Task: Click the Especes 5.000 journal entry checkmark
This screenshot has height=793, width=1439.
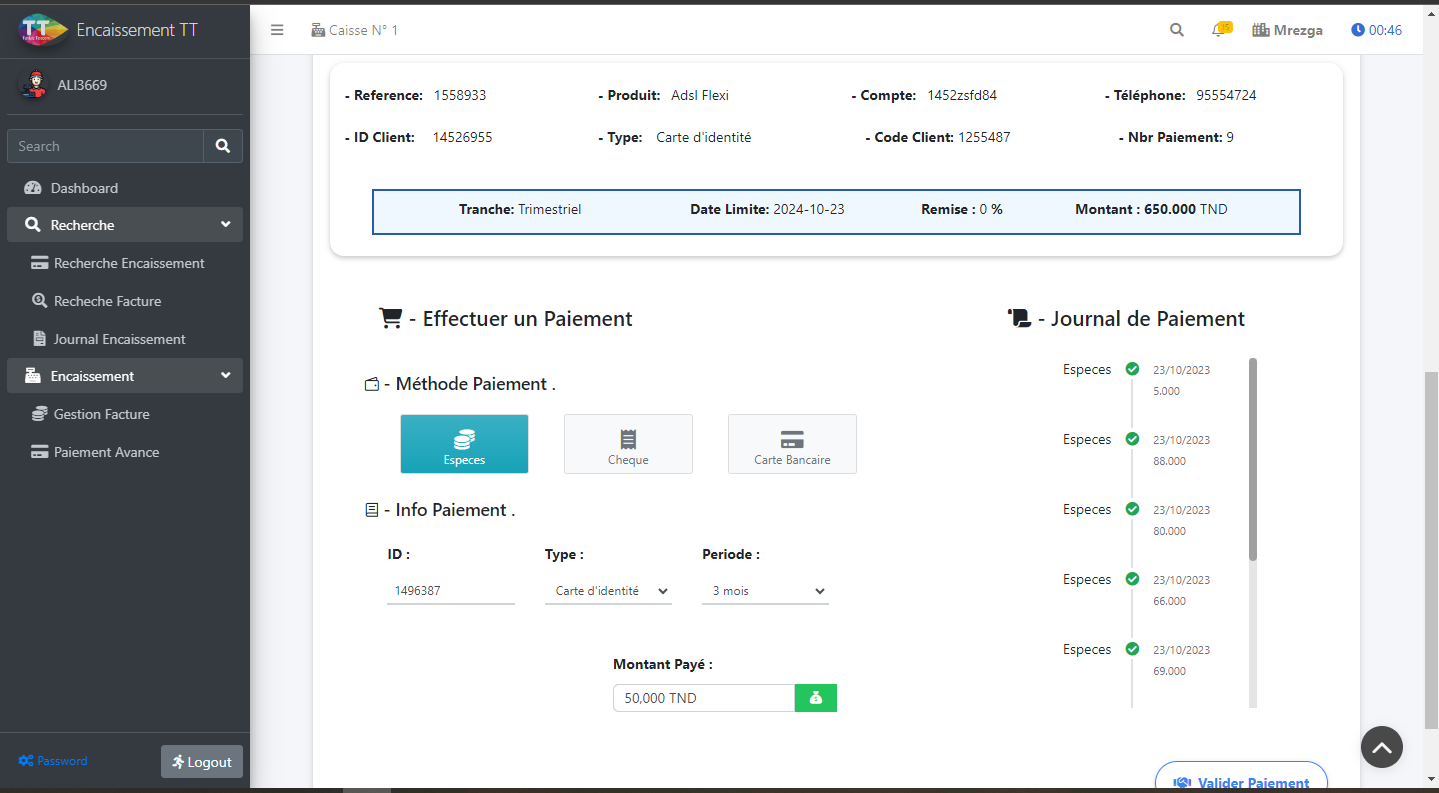Action: coord(1132,369)
